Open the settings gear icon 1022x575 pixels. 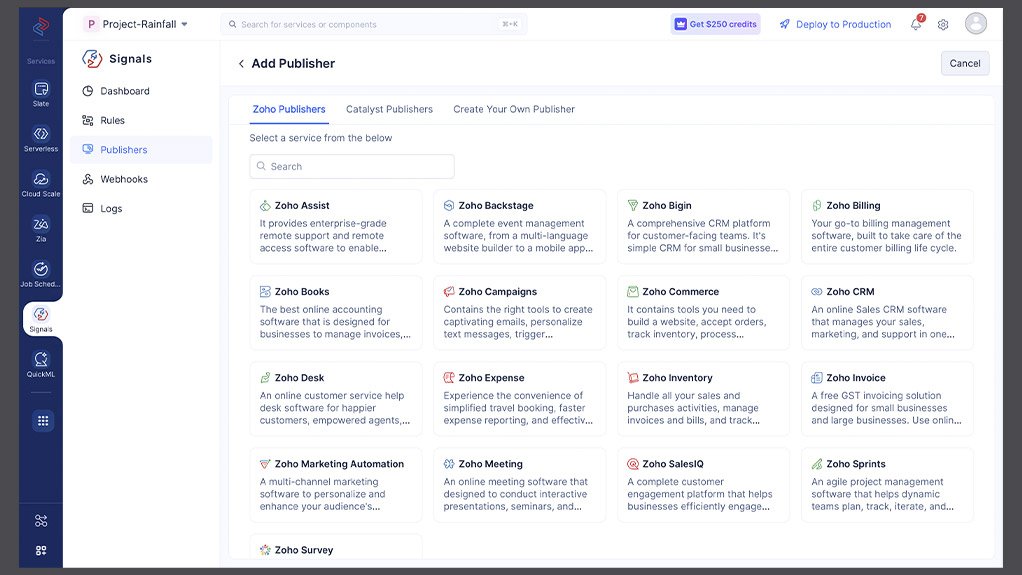click(943, 25)
